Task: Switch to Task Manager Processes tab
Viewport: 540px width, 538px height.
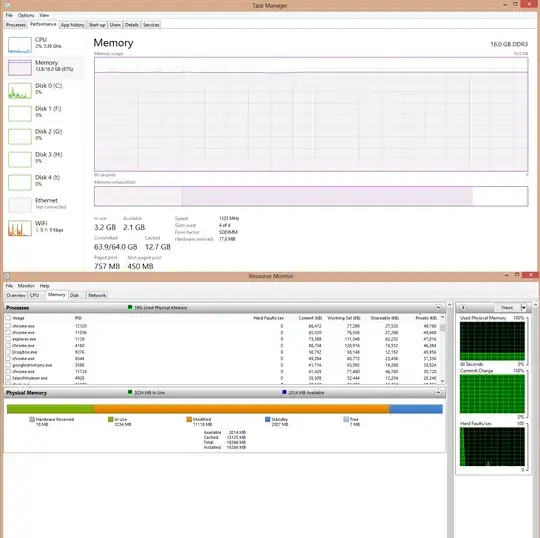Action: (16, 25)
